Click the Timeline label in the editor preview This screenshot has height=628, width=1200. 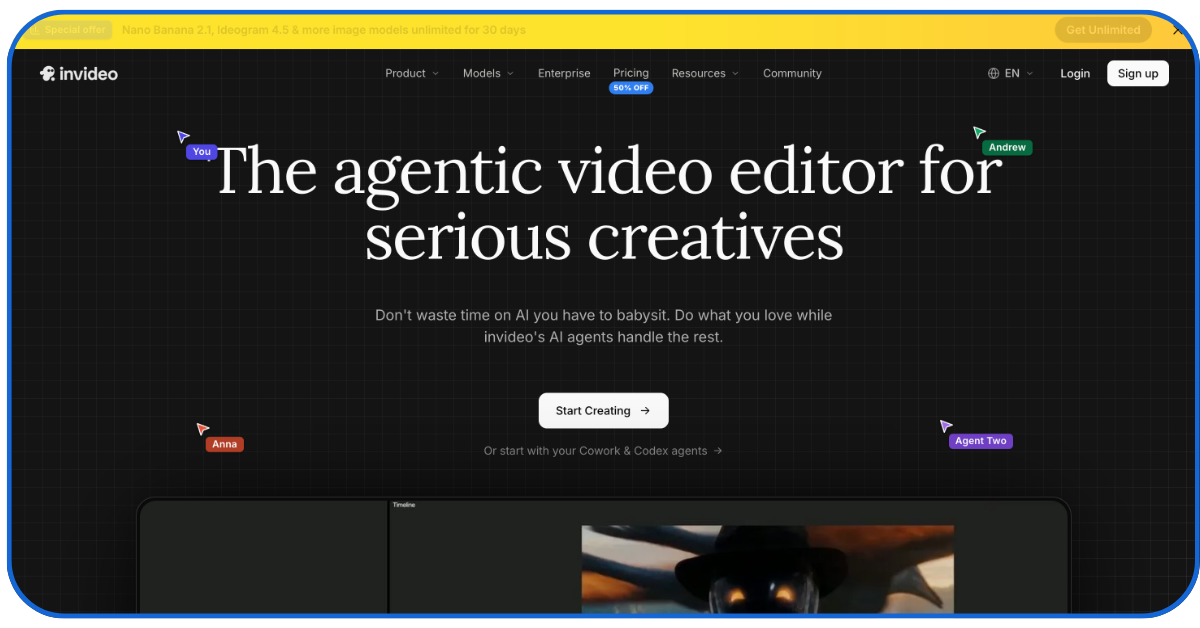(404, 505)
